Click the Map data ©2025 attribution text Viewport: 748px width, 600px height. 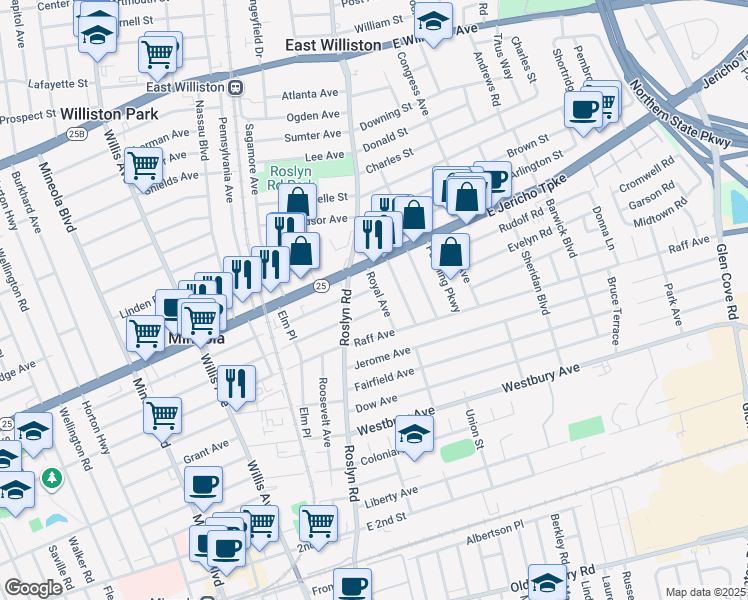pos(705,592)
